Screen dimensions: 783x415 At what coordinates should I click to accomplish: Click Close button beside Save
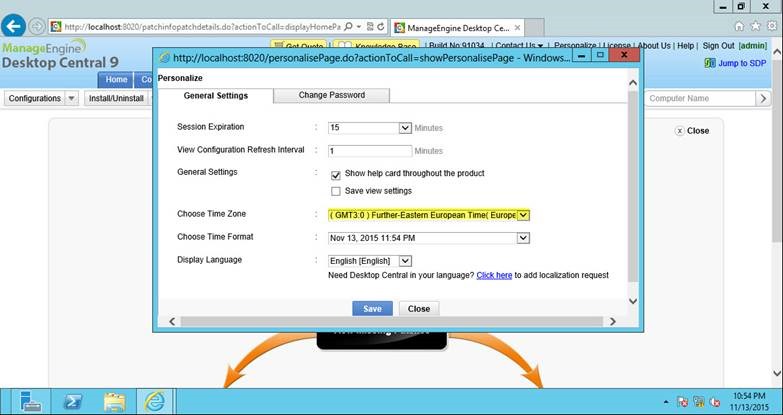418,309
